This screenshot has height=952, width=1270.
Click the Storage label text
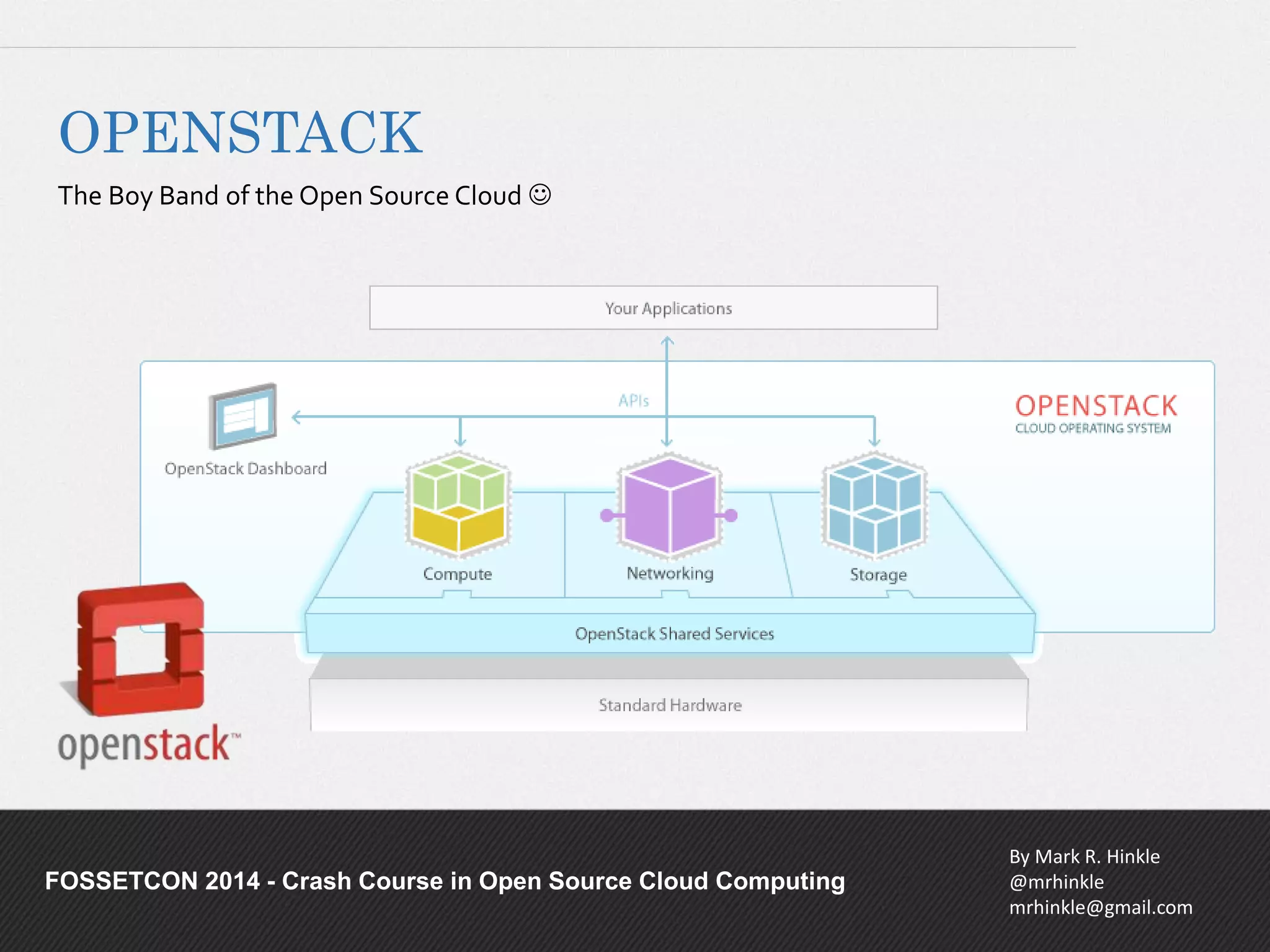coord(878,575)
